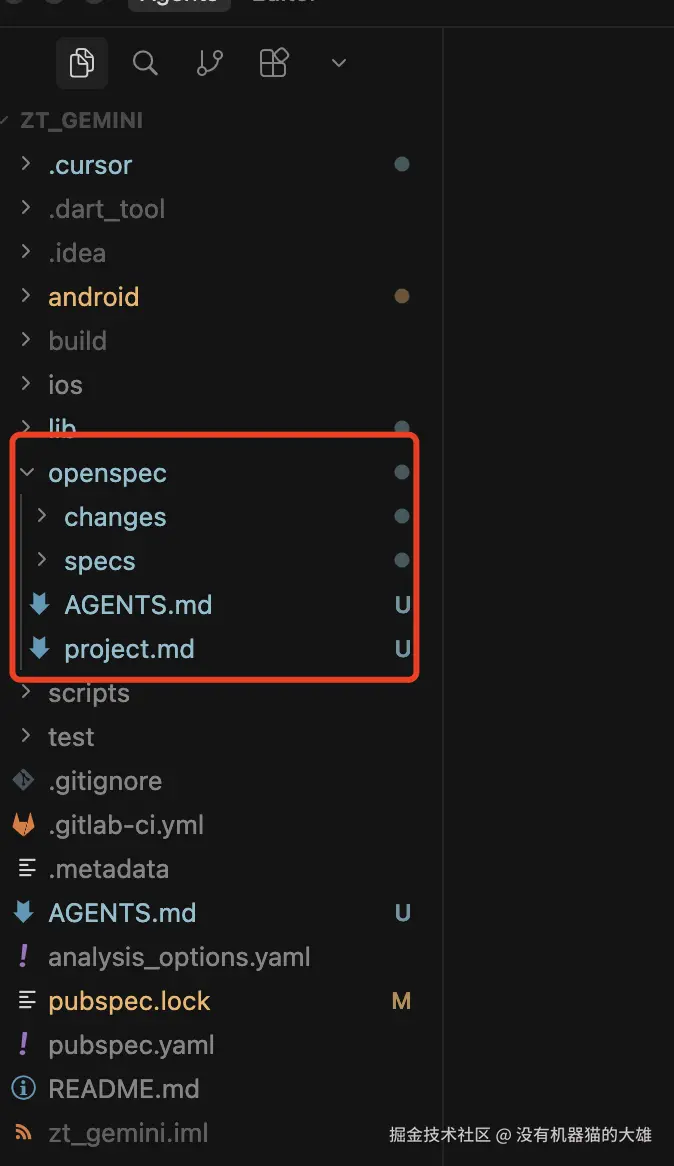Screen dimensions: 674x1166
Task: Select the modified pubspec.lock file
Action: 129,1001
